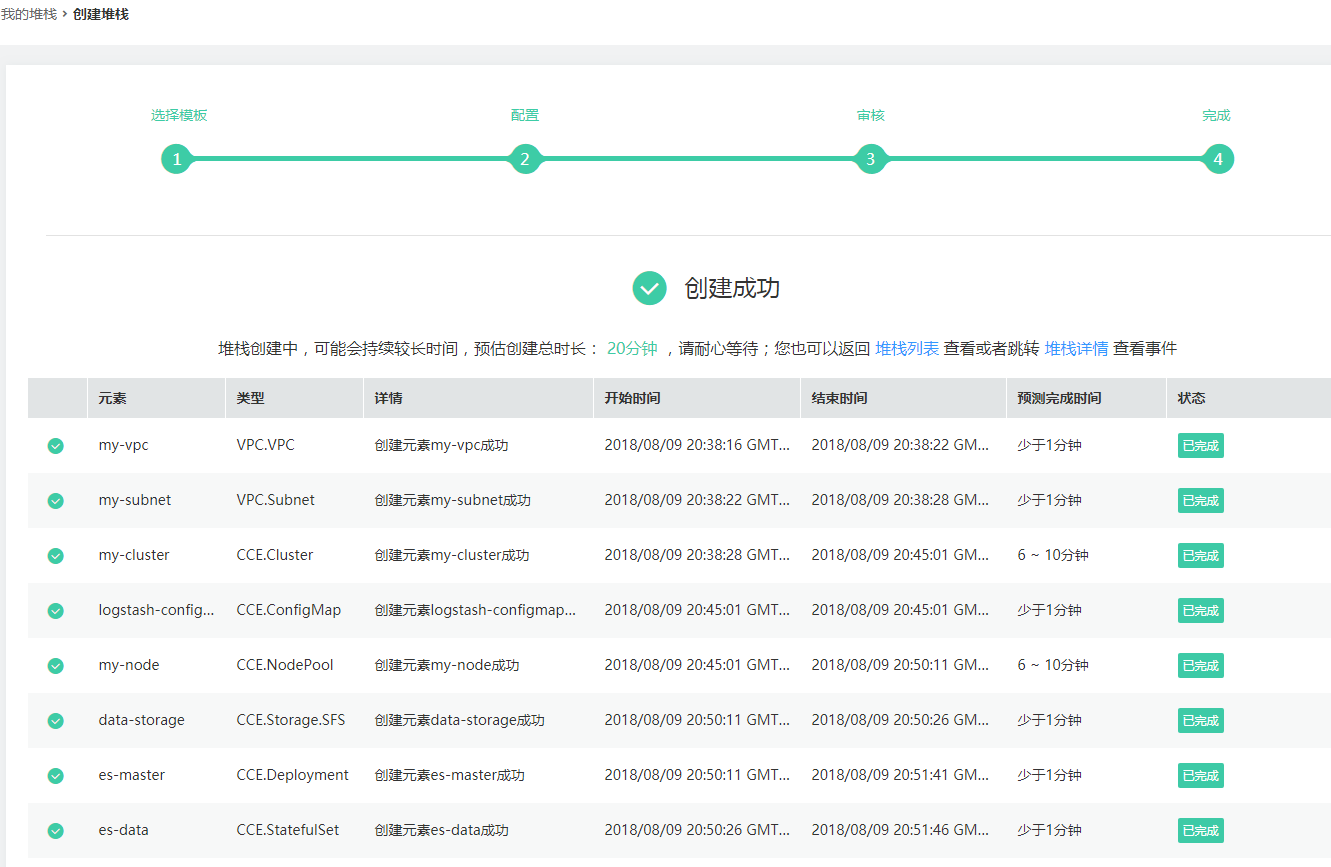Click the green check icon for es-data row
The image size is (1331, 867).
tap(56, 831)
